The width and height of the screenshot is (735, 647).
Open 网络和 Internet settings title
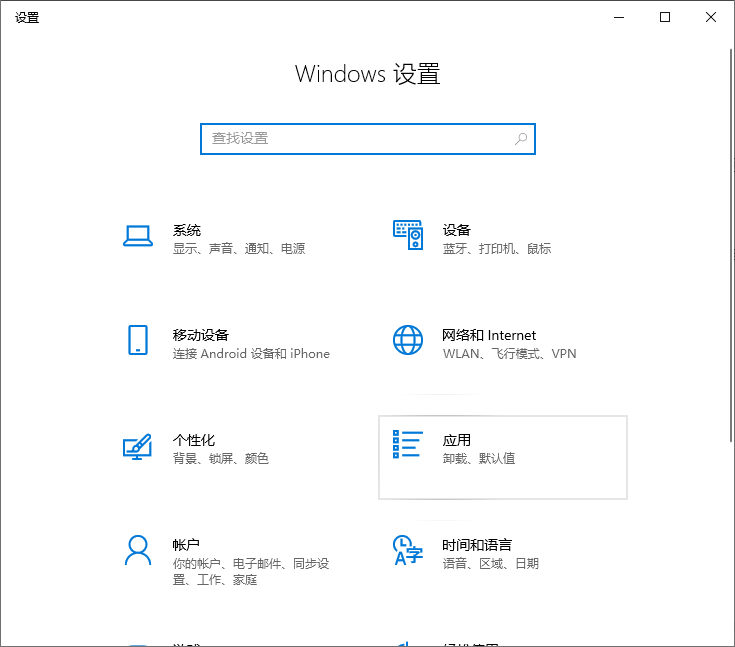(x=489, y=335)
